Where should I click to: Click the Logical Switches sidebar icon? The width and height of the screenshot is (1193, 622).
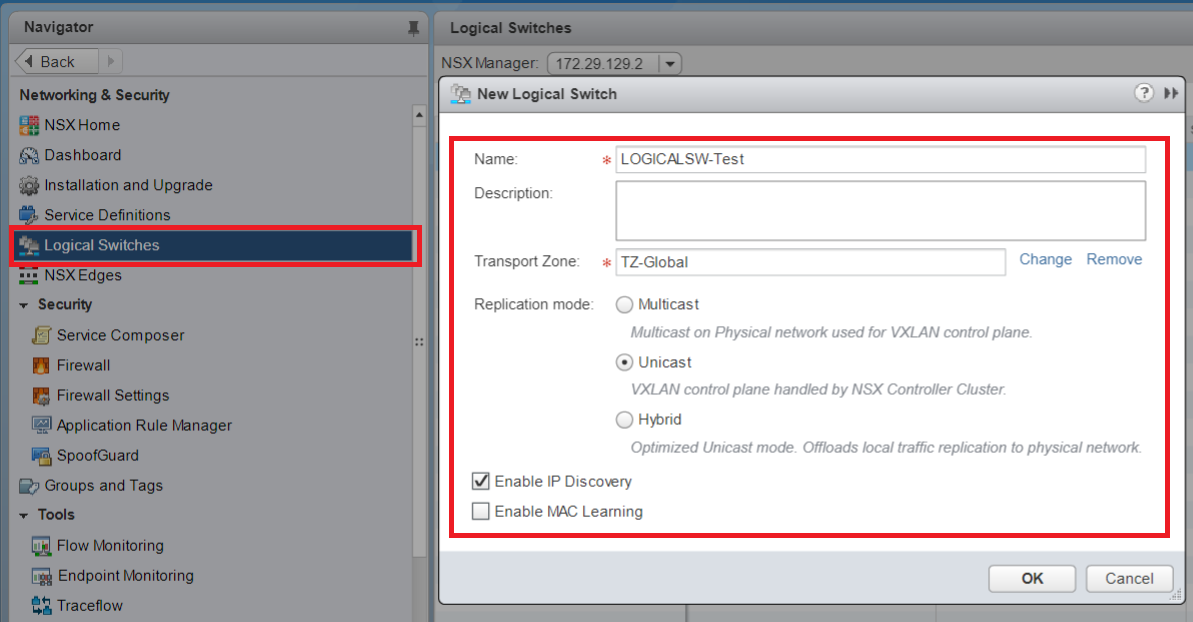click(x=29, y=246)
